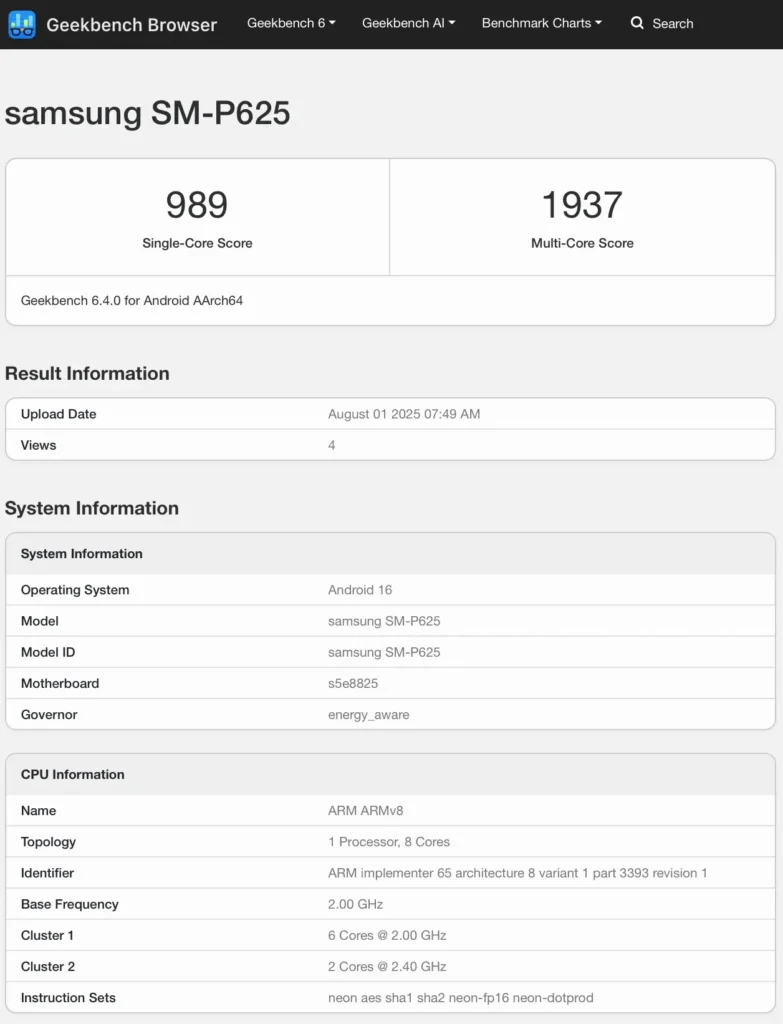Click the ARM ARMv8 value

366,810
